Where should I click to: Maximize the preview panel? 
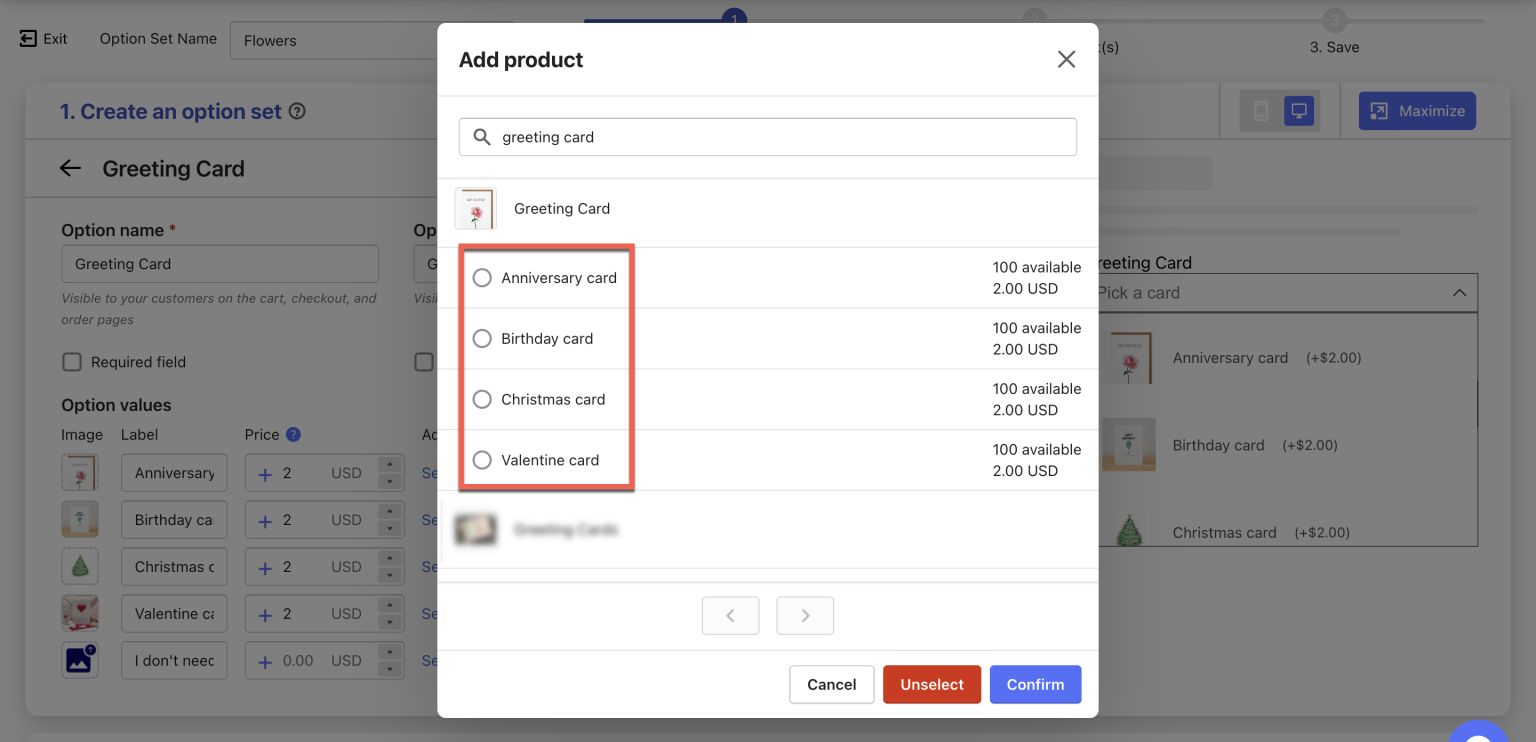click(x=1417, y=111)
